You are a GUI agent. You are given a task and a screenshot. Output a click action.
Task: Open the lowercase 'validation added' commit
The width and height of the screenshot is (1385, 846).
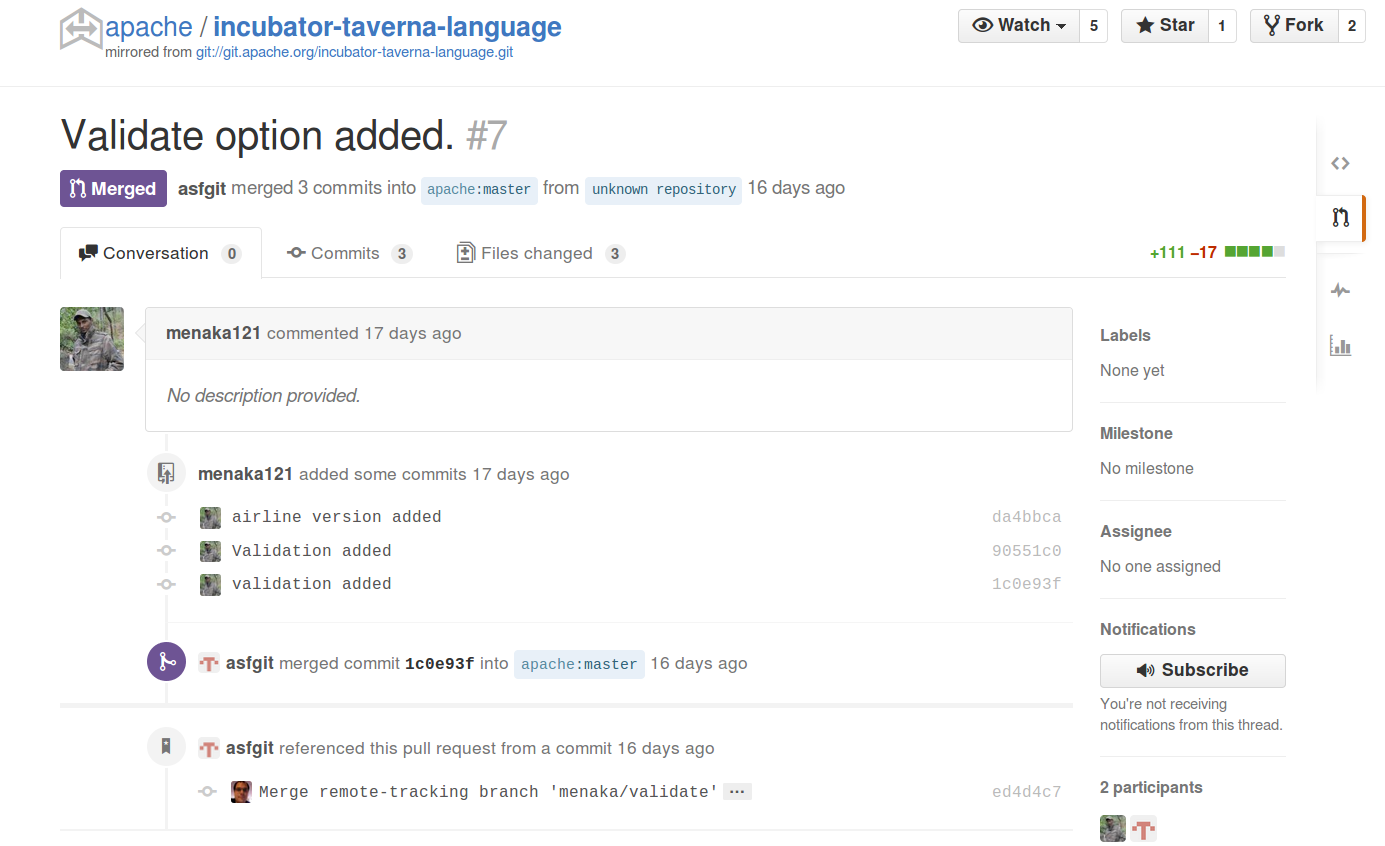[x=312, y=584]
